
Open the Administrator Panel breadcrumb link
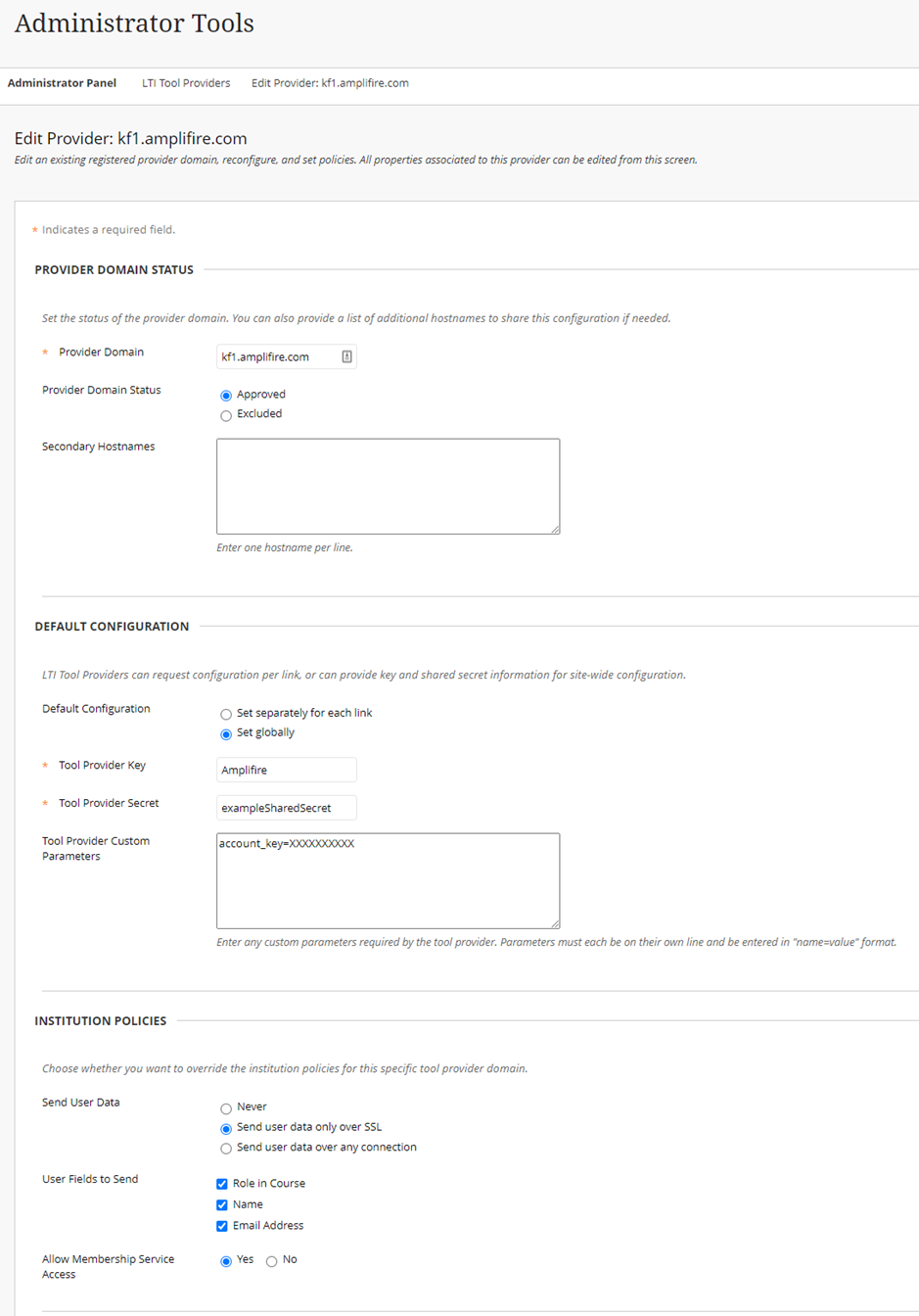point(62,83)
